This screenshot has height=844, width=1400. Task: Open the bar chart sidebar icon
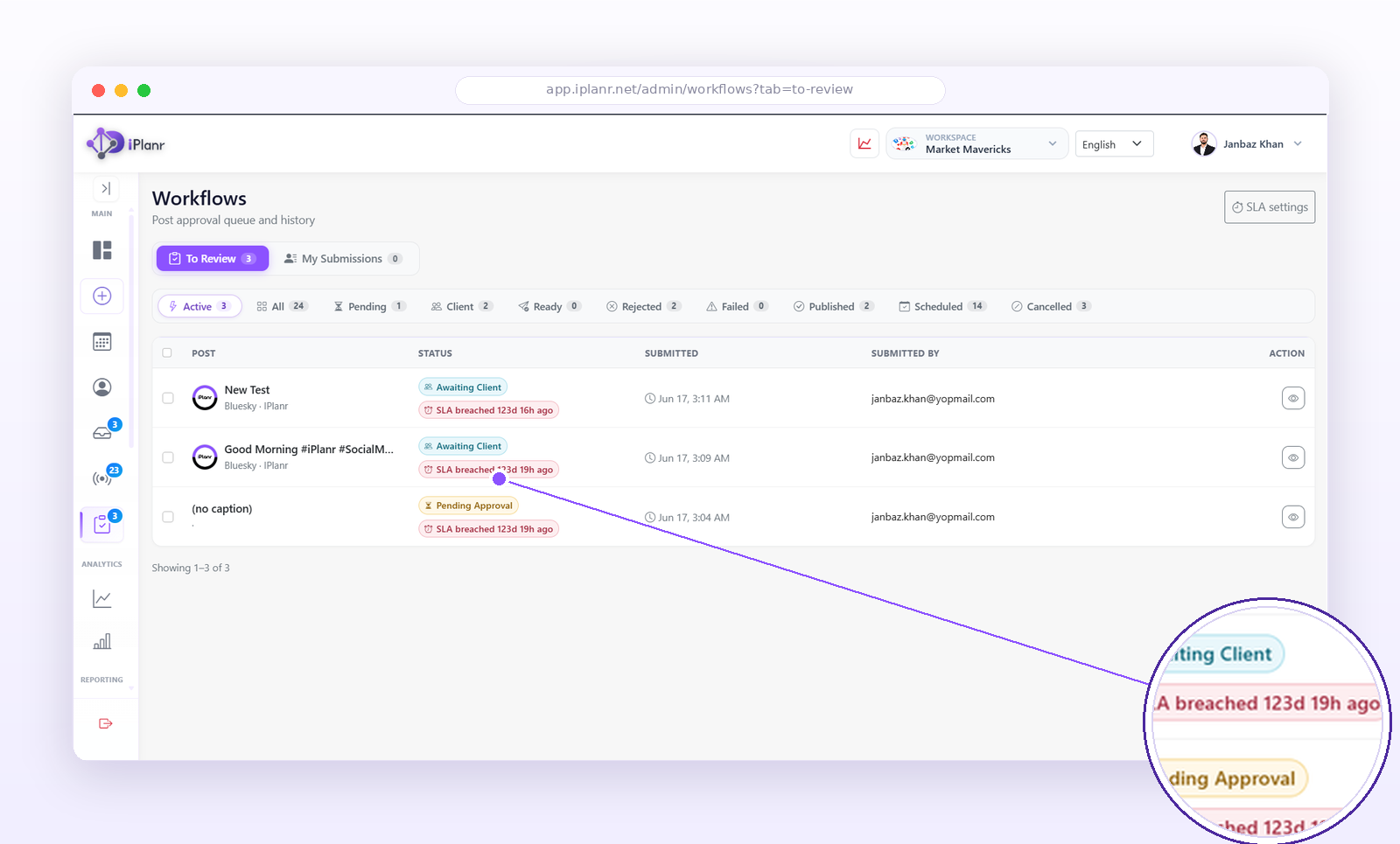102,641
